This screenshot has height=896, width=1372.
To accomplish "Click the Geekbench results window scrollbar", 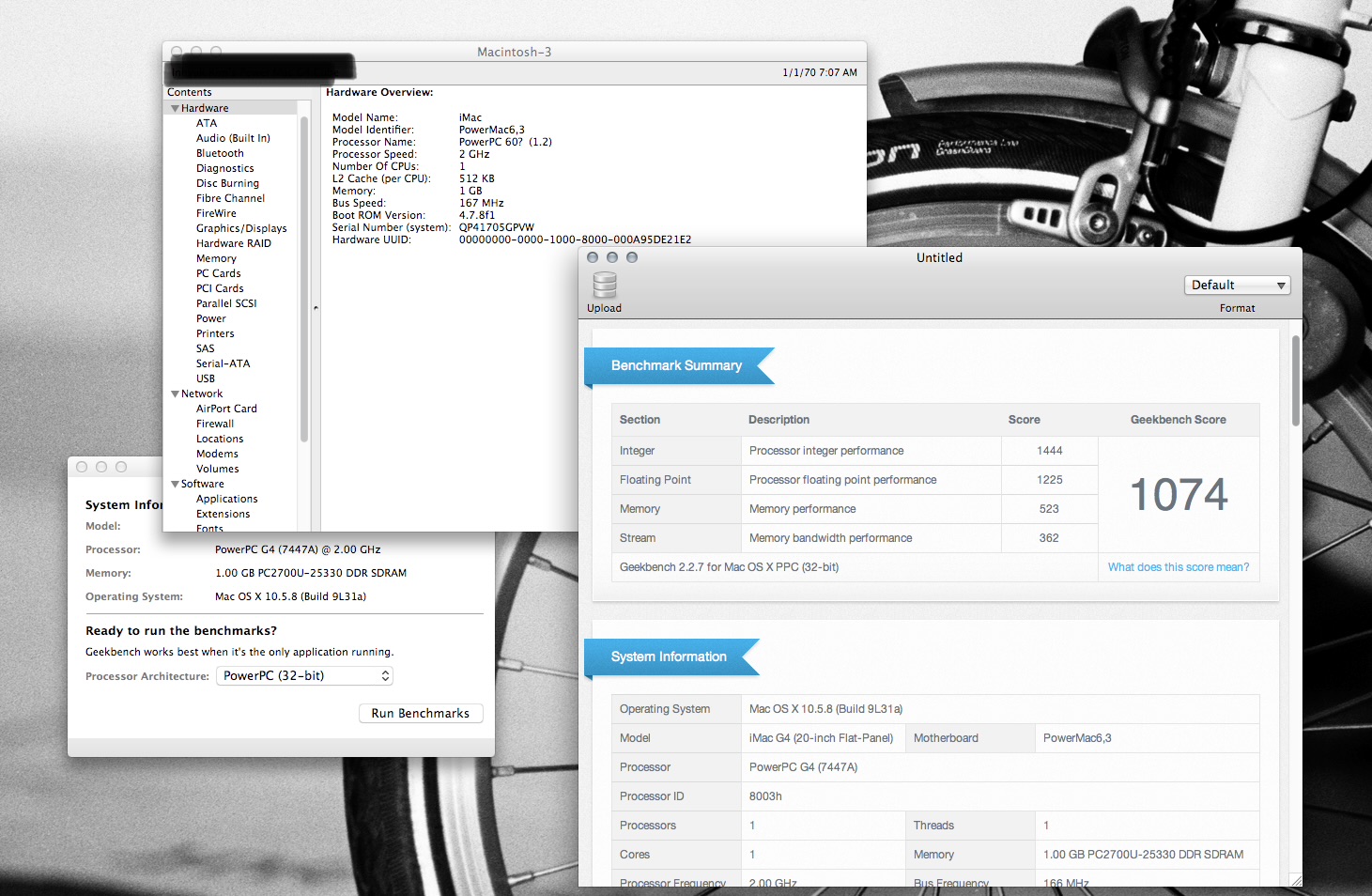I will tap(1296, 381).
